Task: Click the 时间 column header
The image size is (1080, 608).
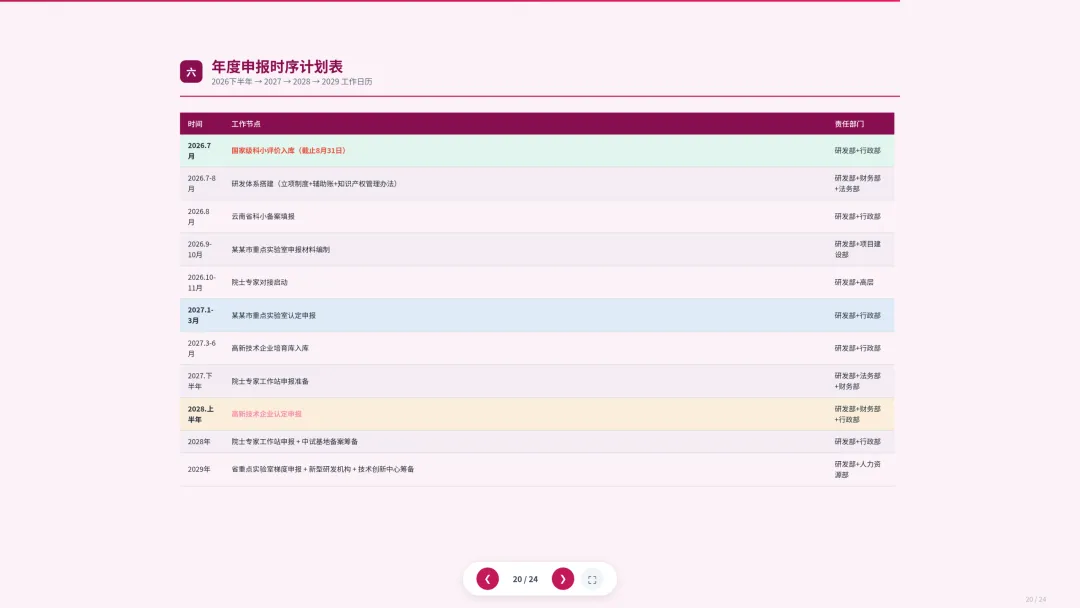Action: click(x=195, y=124)
